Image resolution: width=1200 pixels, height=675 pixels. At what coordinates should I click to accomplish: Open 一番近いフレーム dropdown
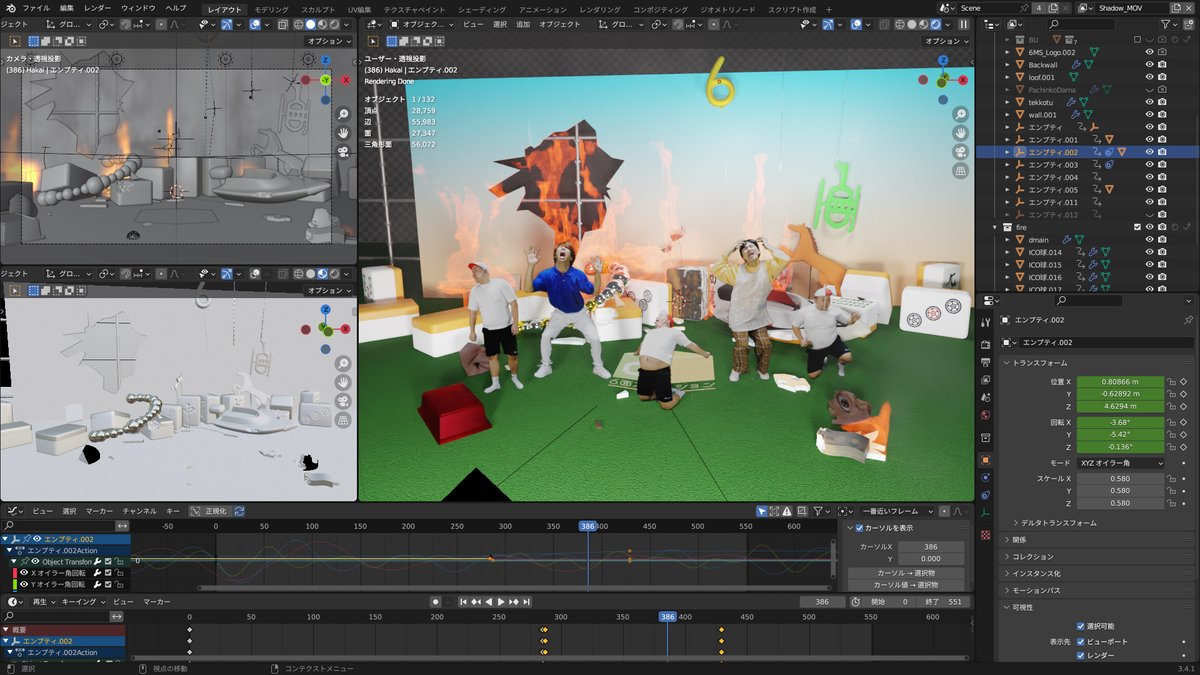[x=897, y=511]
